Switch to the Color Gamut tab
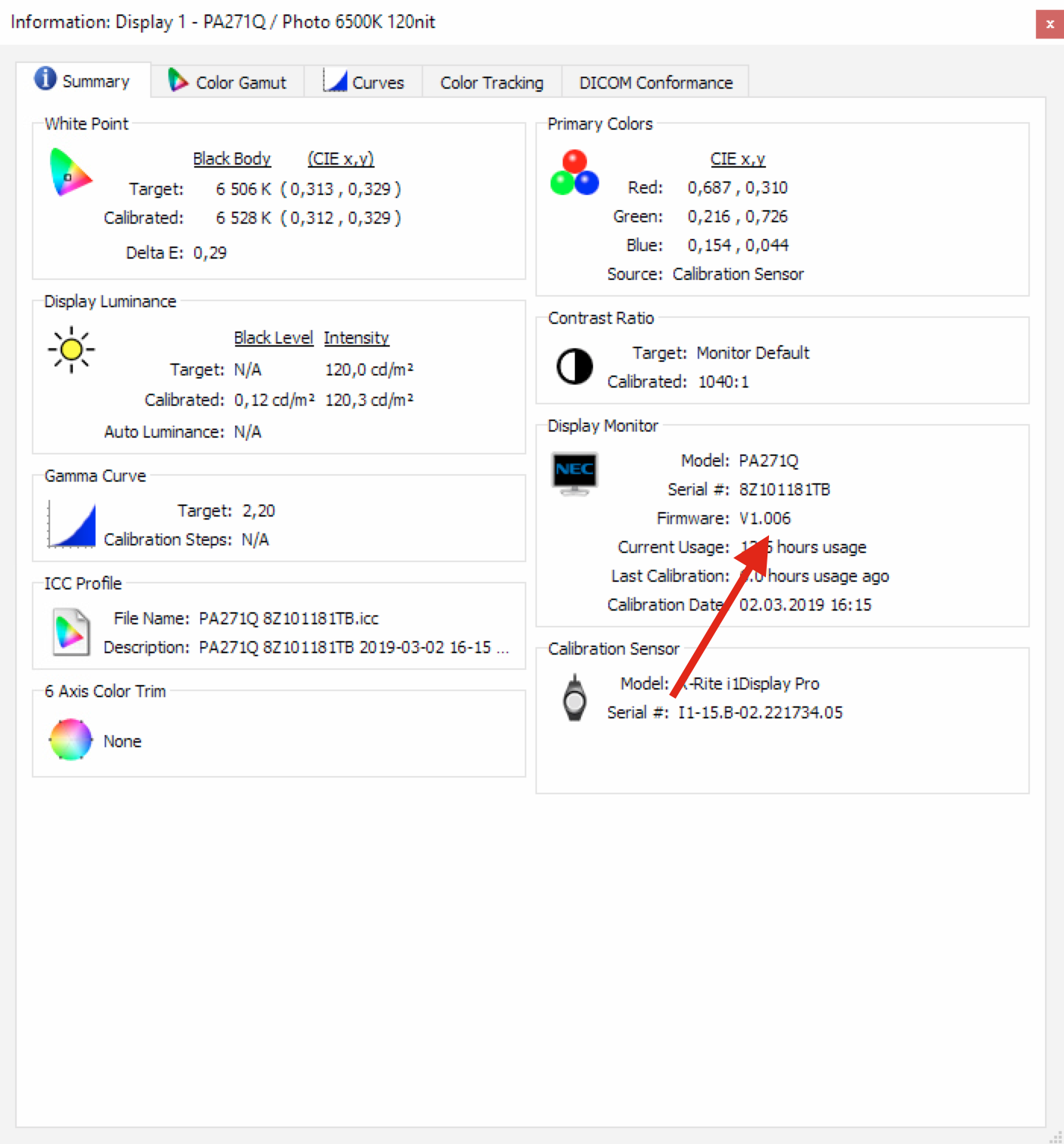The image size is (1064, 1144). click(x=228, y=82)
